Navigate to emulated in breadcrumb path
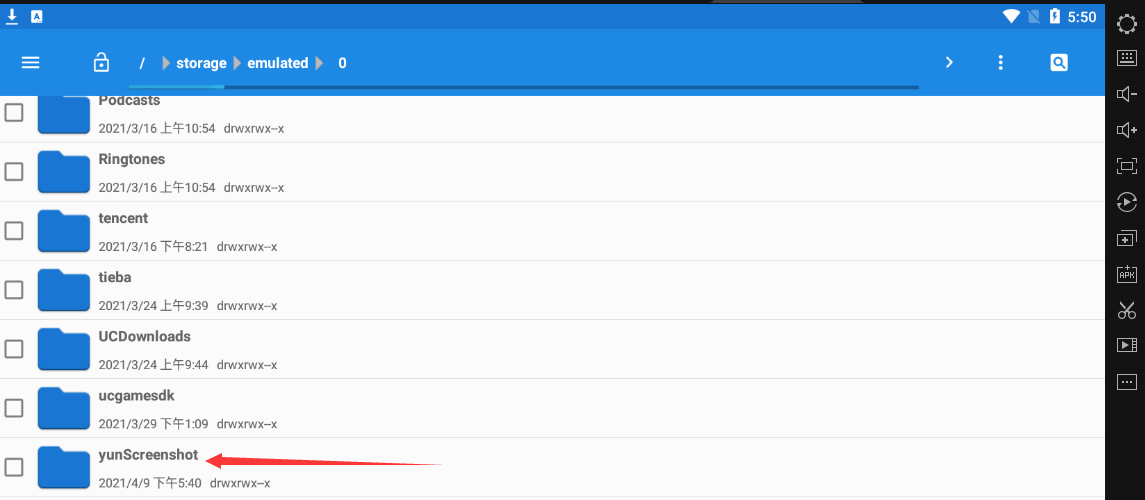 coord(277,63)
